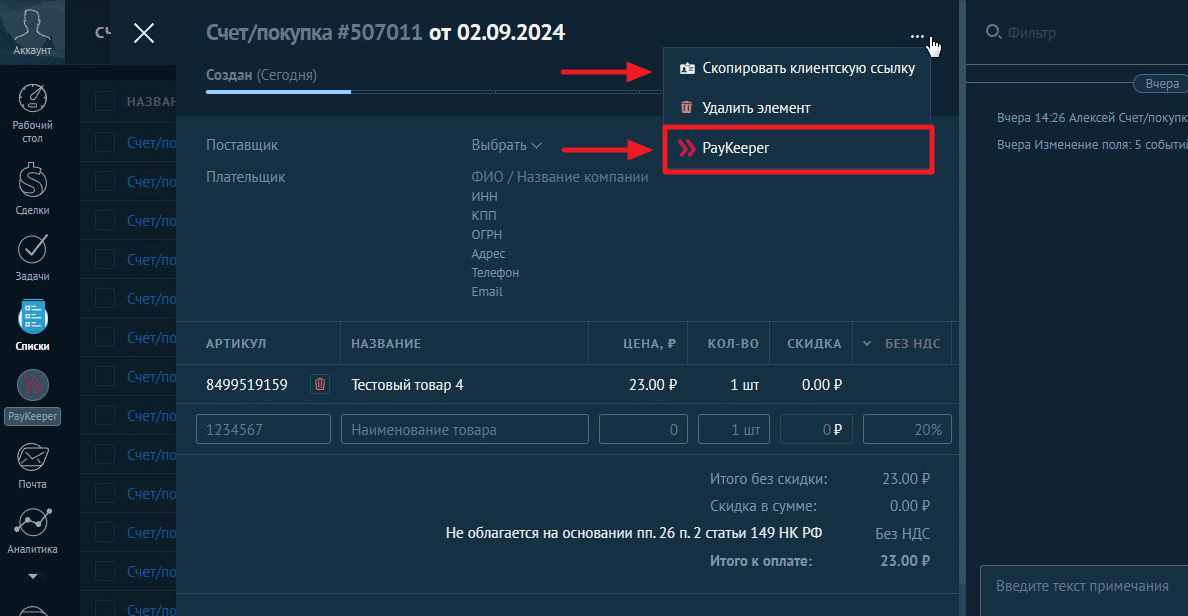Viewport: 1188px width, 616px height.
Task: Delete the Тестовый товар 4 row
Action: [x=319, y=384]
